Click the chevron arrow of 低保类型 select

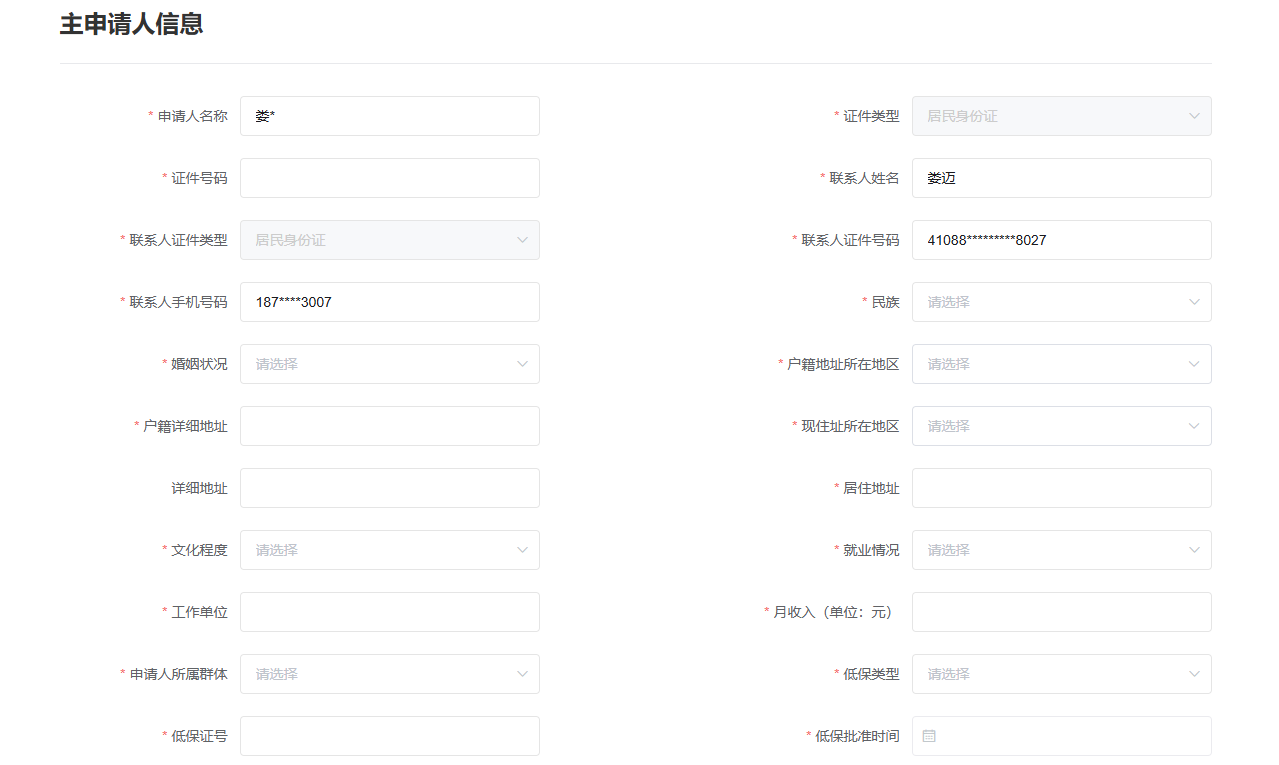pos(1194,674)
